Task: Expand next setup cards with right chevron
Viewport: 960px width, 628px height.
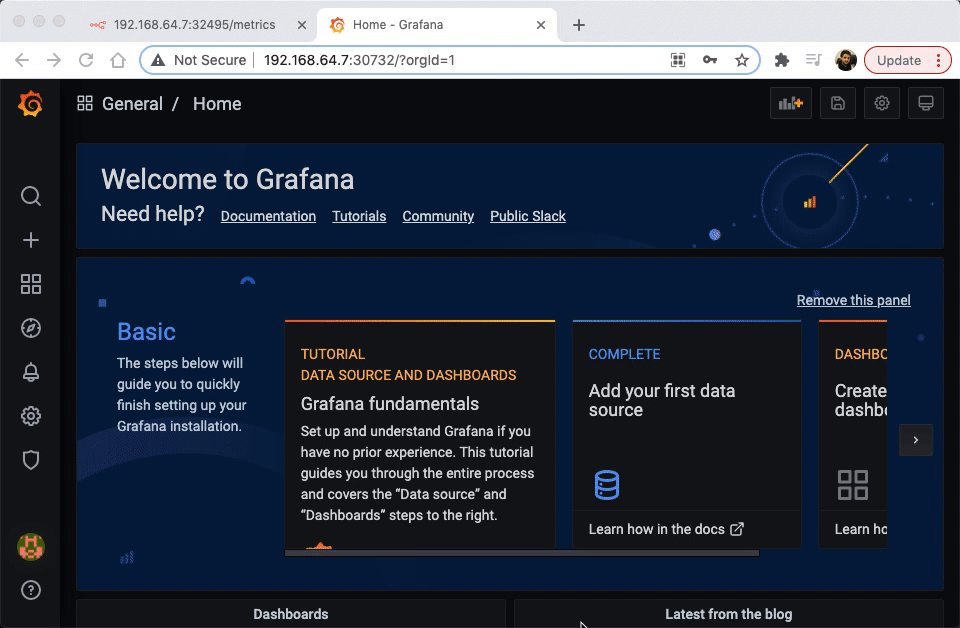Action: pyautogui.click(x=916, y=440)
